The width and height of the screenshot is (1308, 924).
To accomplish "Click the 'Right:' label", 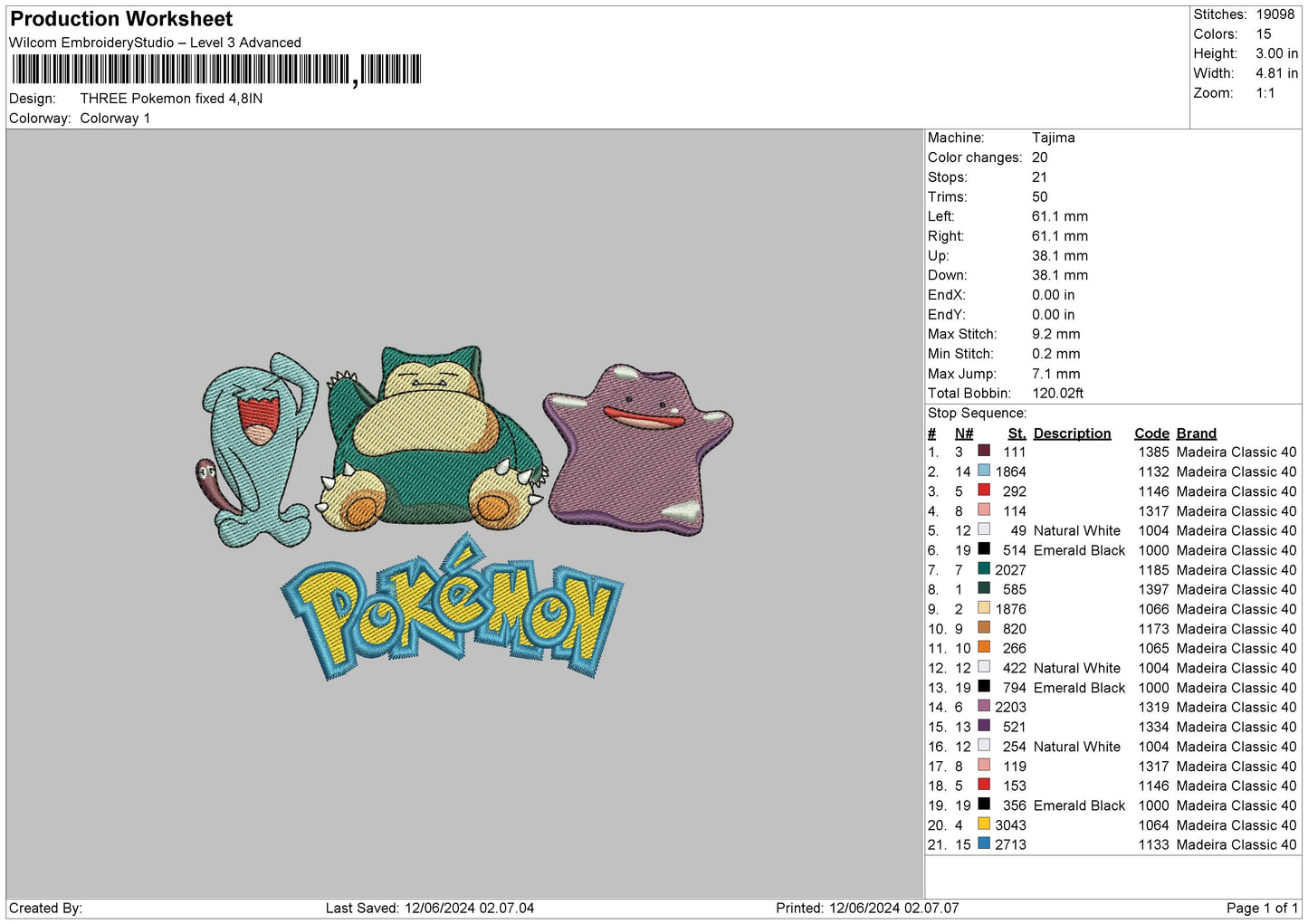I will click(946, 236).
